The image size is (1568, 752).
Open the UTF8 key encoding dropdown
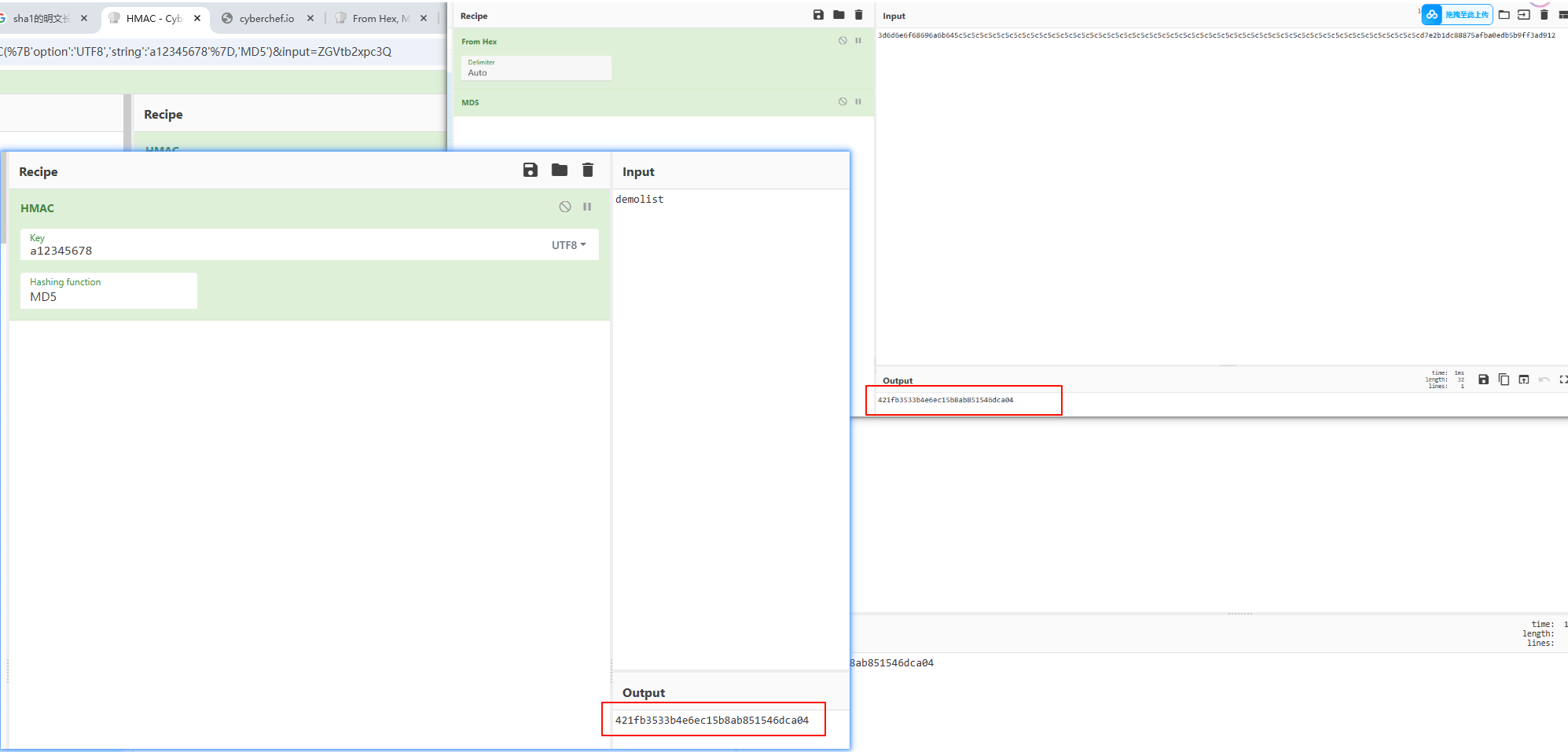coord(568,245)
